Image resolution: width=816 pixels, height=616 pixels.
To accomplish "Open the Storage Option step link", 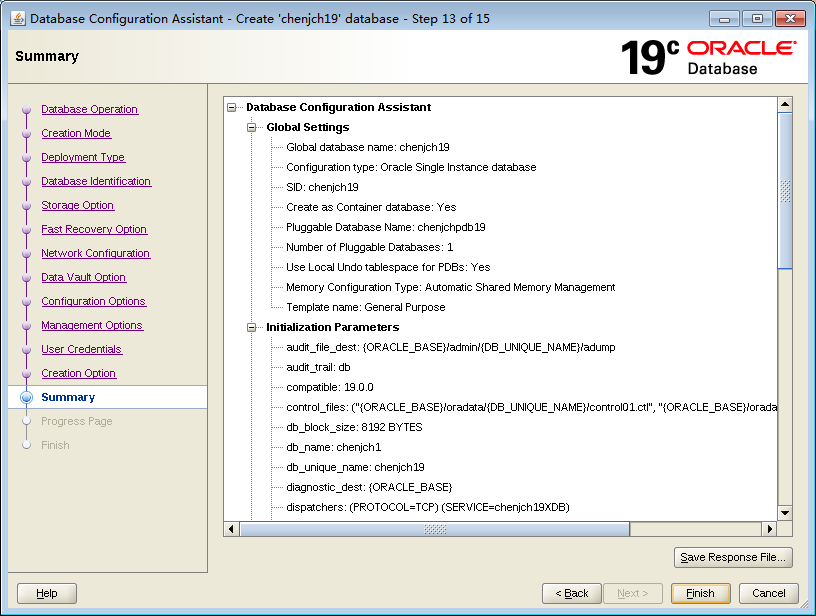I will (x=77, y=205).
